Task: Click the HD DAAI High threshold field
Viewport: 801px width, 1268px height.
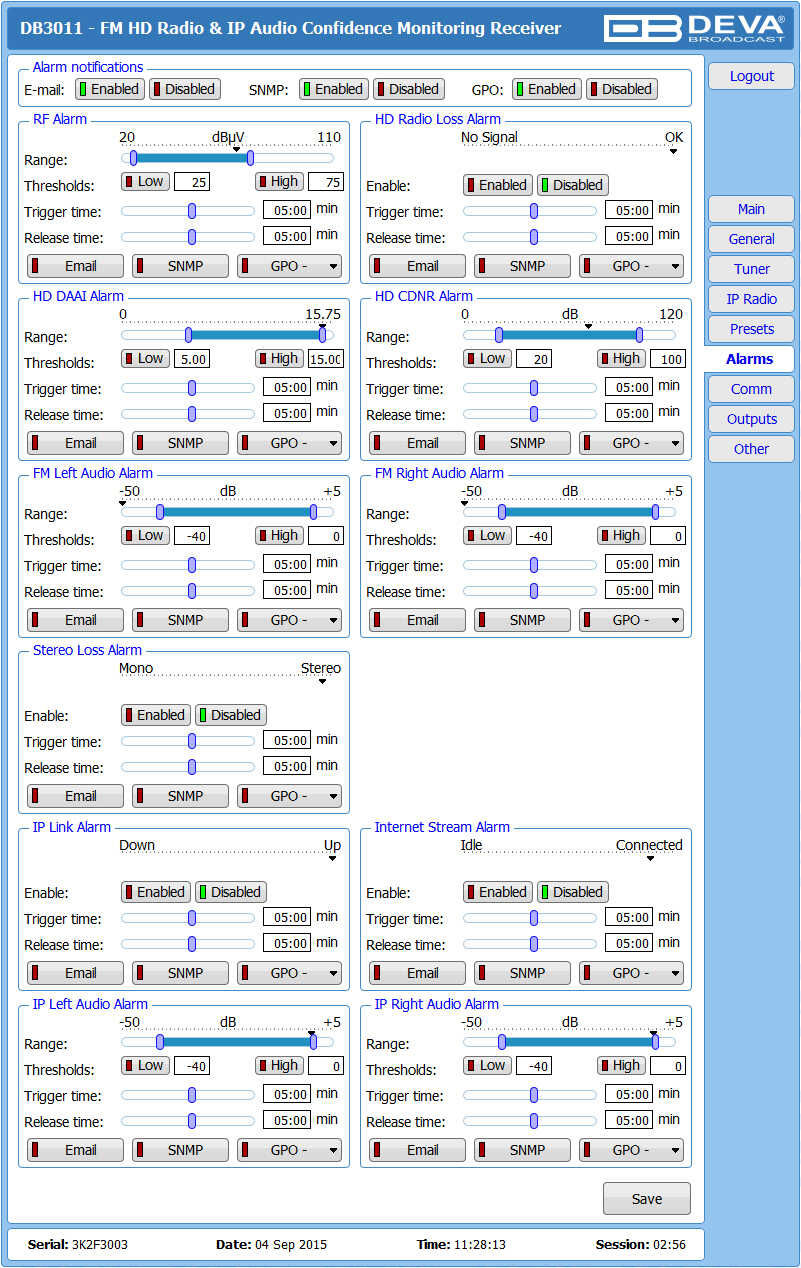Action: click(x=325, y=359)
